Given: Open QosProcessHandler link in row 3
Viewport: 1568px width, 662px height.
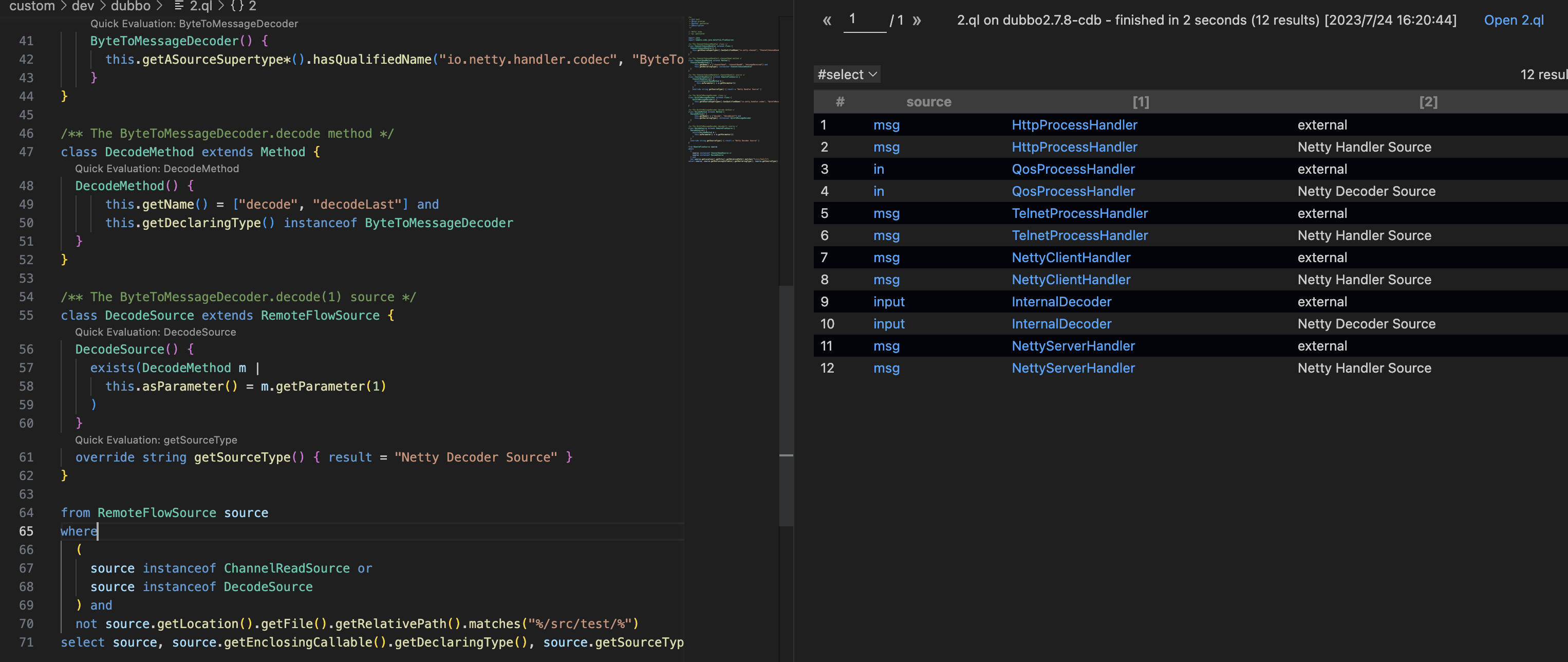Looking at the screenshot, I should pyautogui.click(x=1073, y=169).
